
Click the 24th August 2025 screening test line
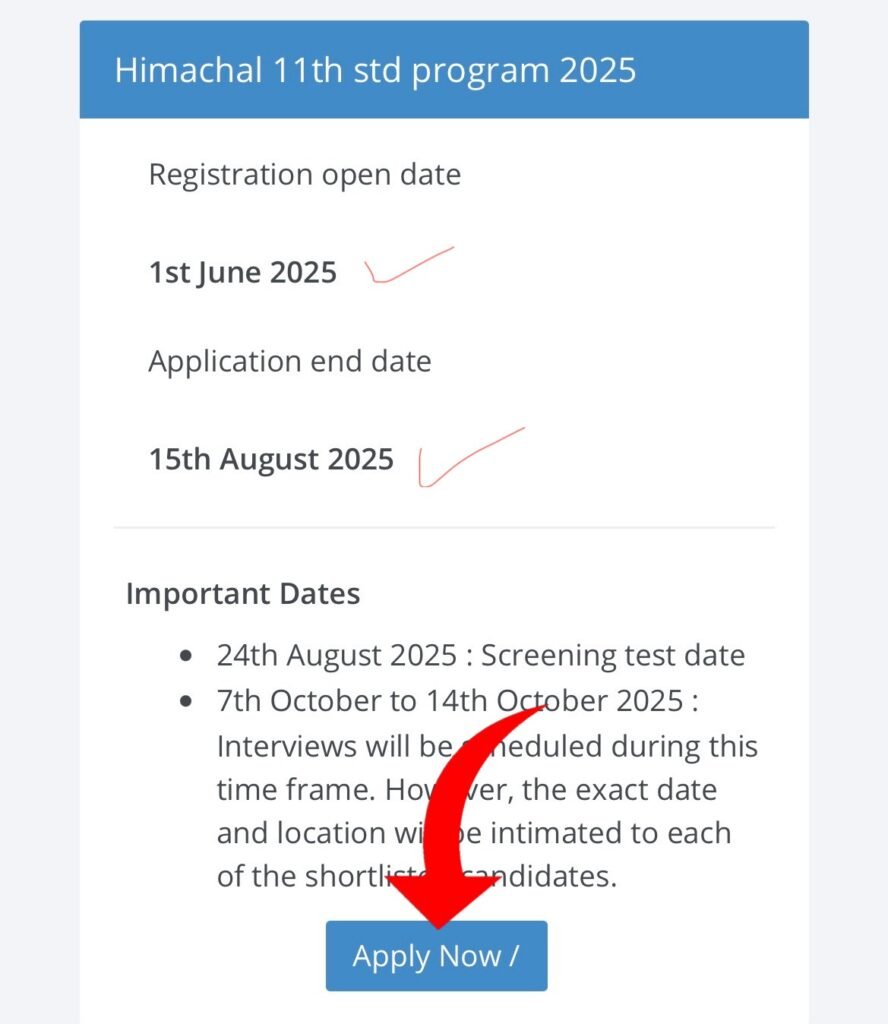[480, 656]
